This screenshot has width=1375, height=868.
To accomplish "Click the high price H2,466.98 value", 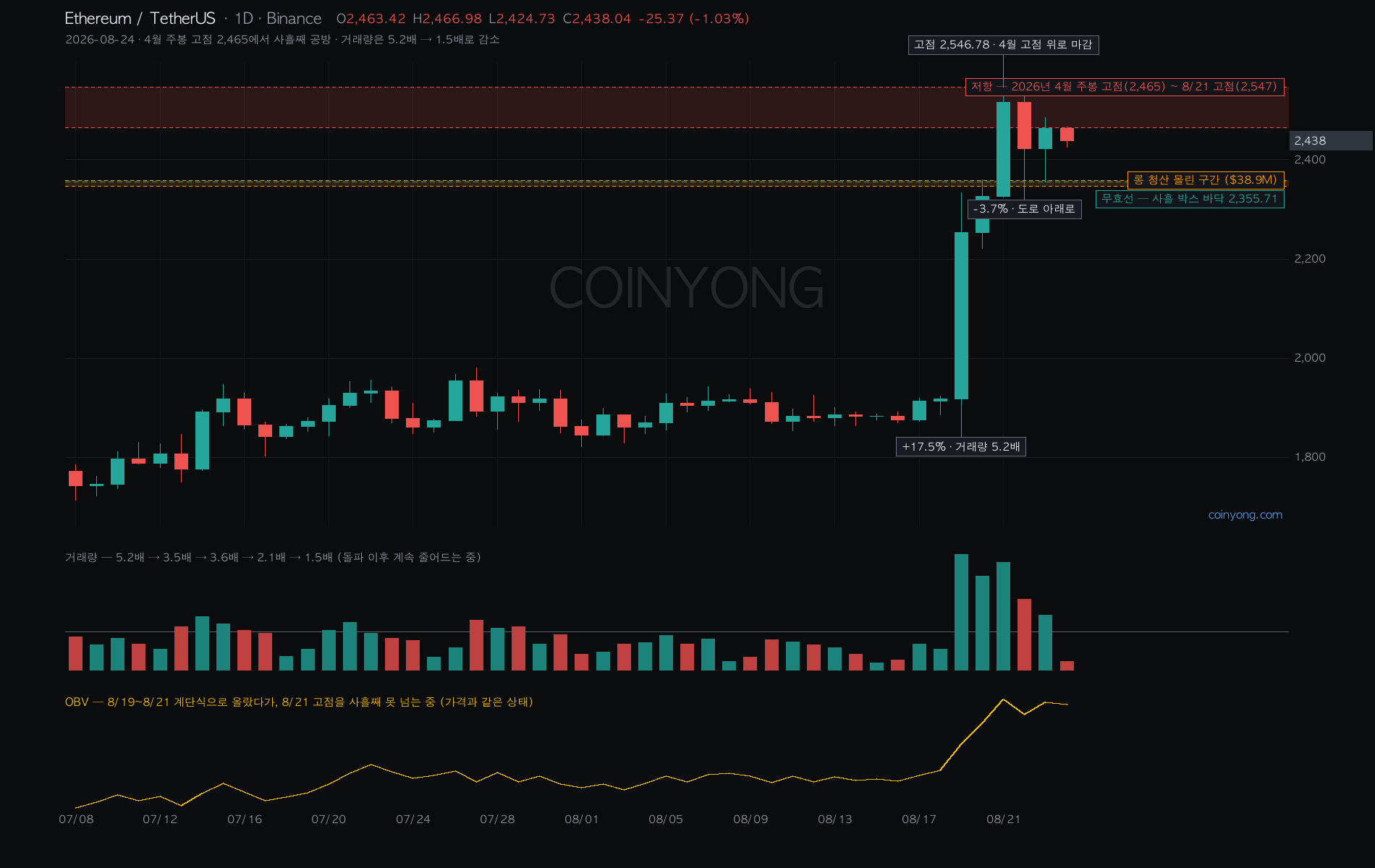I will [447, 19].
